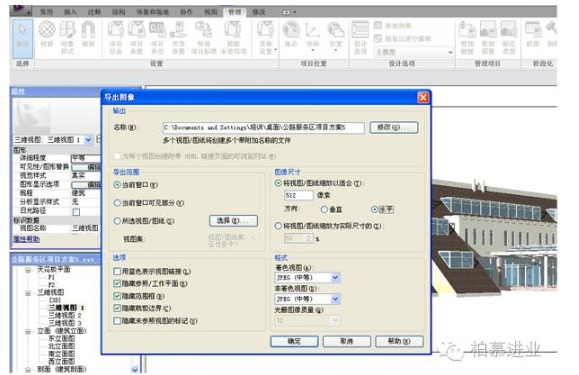Click 贴花类型 (Decal Types) icon

pos(509,37)
